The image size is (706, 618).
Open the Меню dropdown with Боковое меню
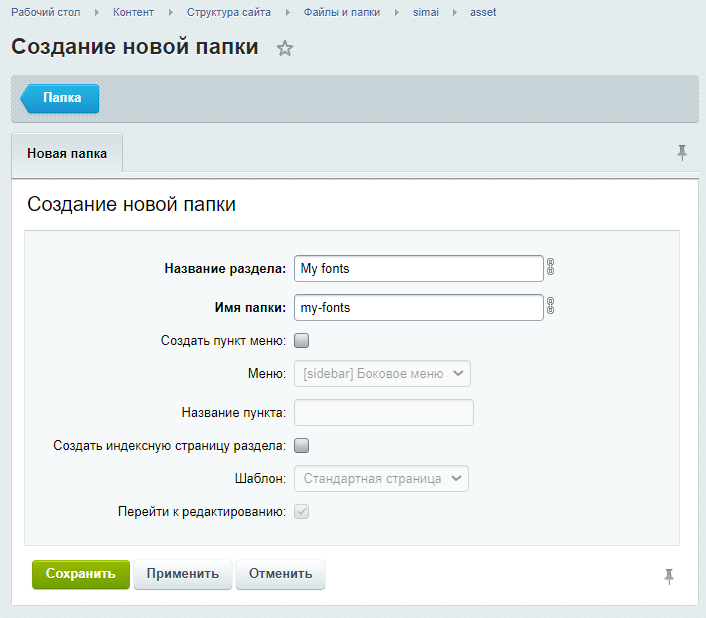pyautogui.click(x=381, y=374)
